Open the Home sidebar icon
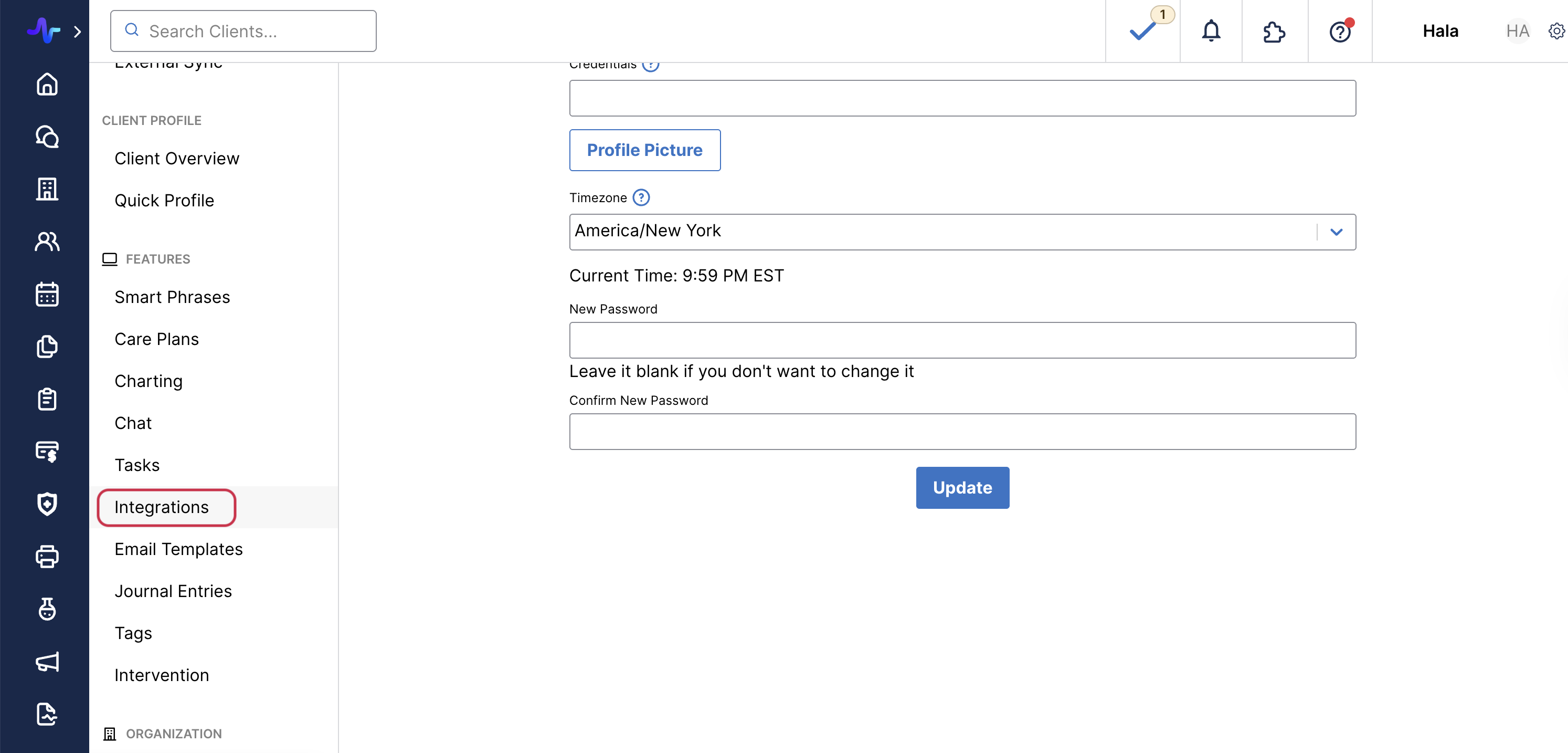1568x753 pixels. [47, 84]
